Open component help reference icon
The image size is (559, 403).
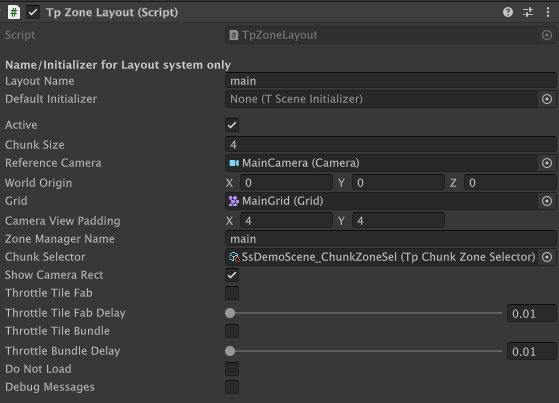point(508,12)
